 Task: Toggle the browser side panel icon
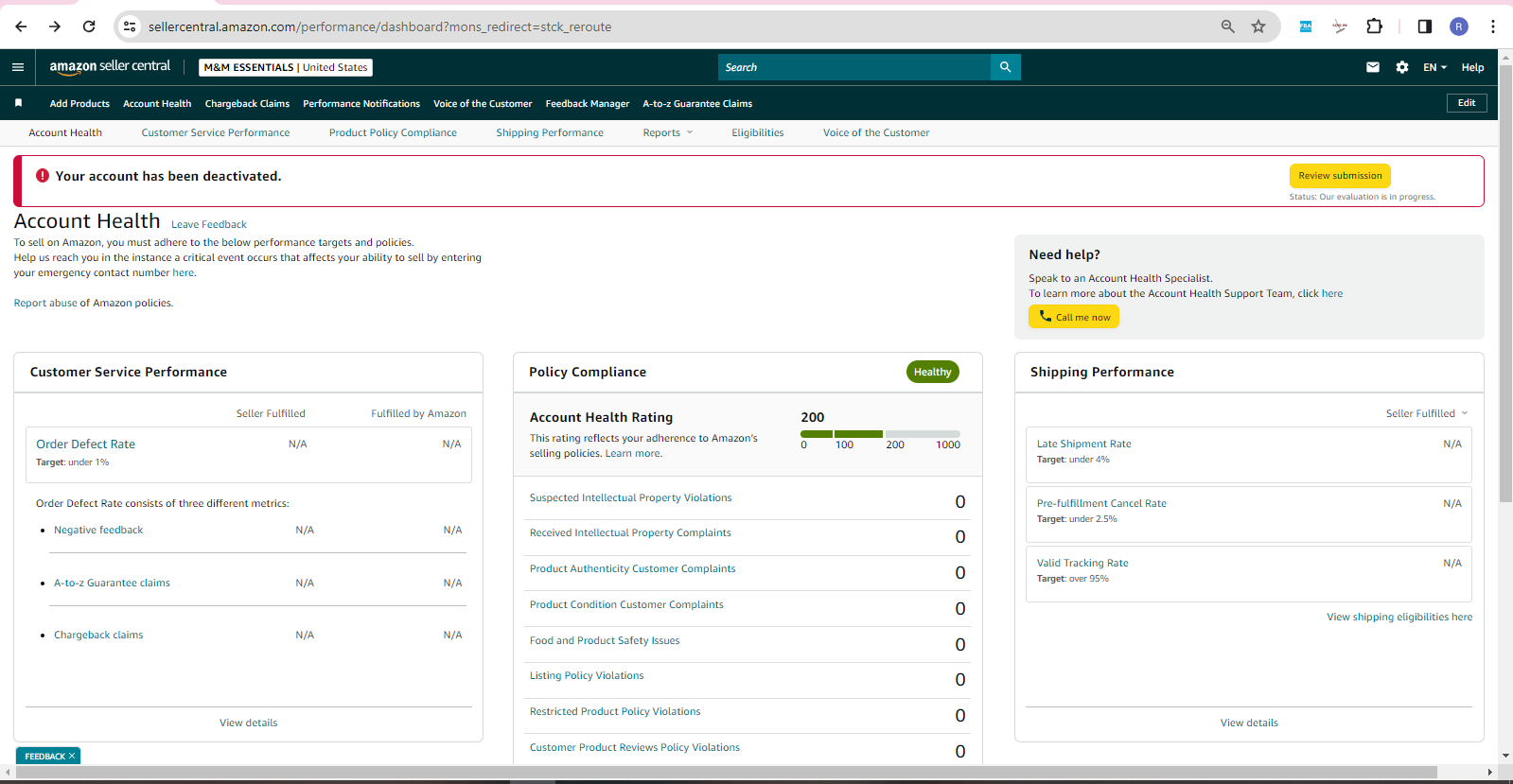click(1425, 26)
